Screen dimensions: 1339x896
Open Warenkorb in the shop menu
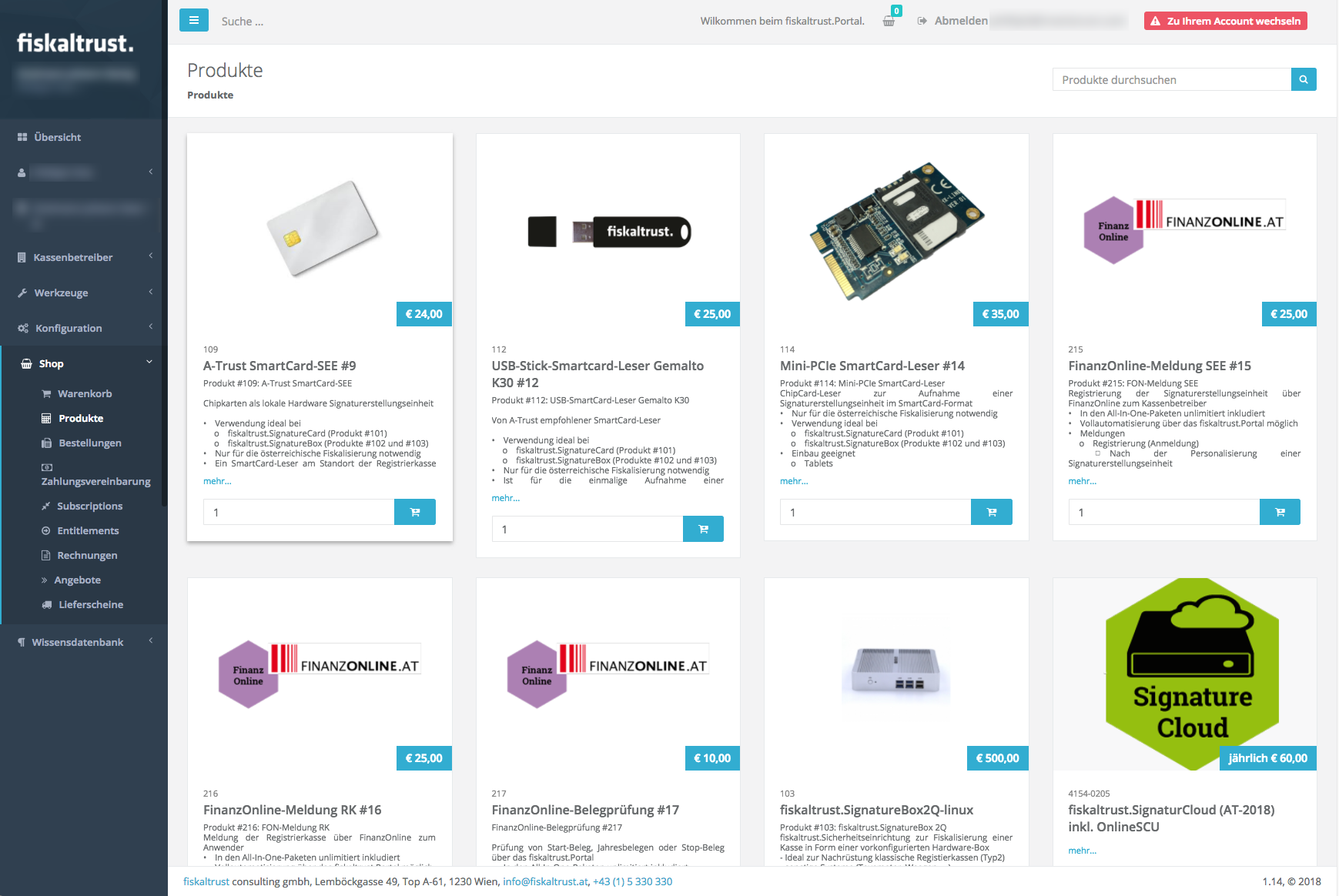coord(85,393)
